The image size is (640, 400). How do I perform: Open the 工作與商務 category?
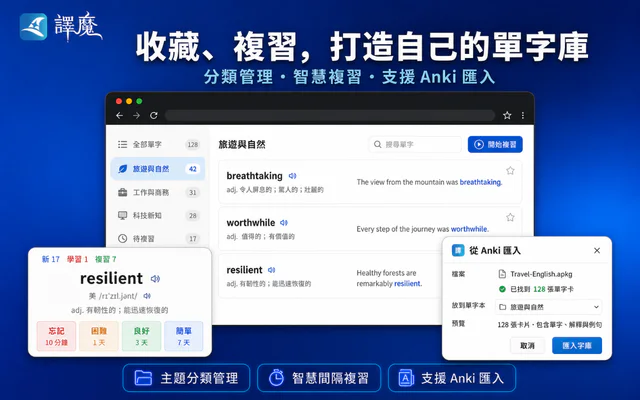coord(158,192)
